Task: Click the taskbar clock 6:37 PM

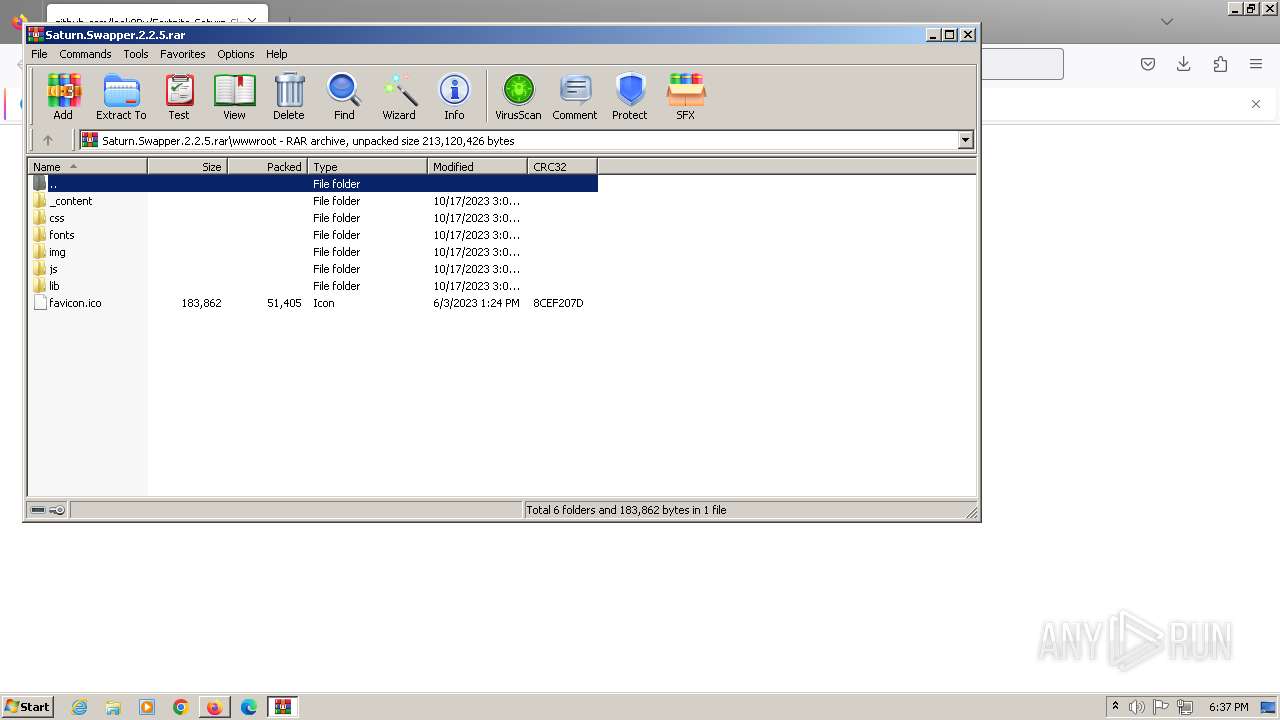Action: click(x=1228, y=707)
